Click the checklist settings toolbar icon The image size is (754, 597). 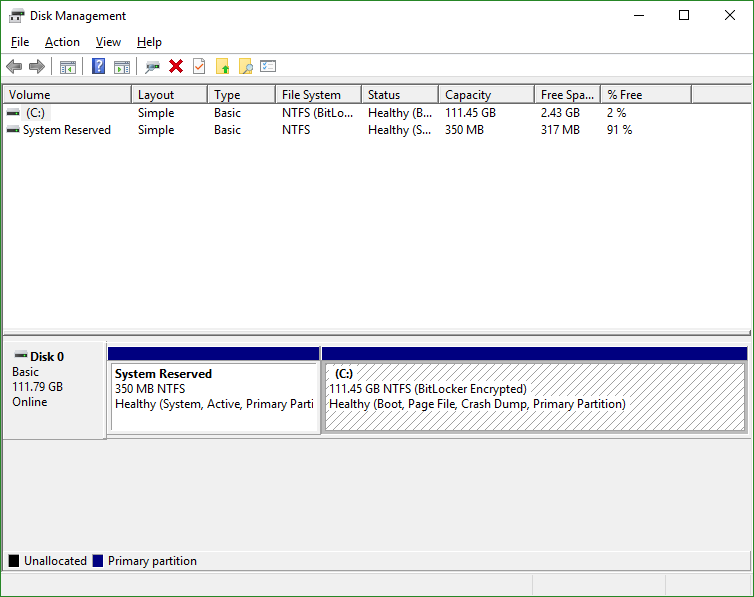[x=268, y=67]
